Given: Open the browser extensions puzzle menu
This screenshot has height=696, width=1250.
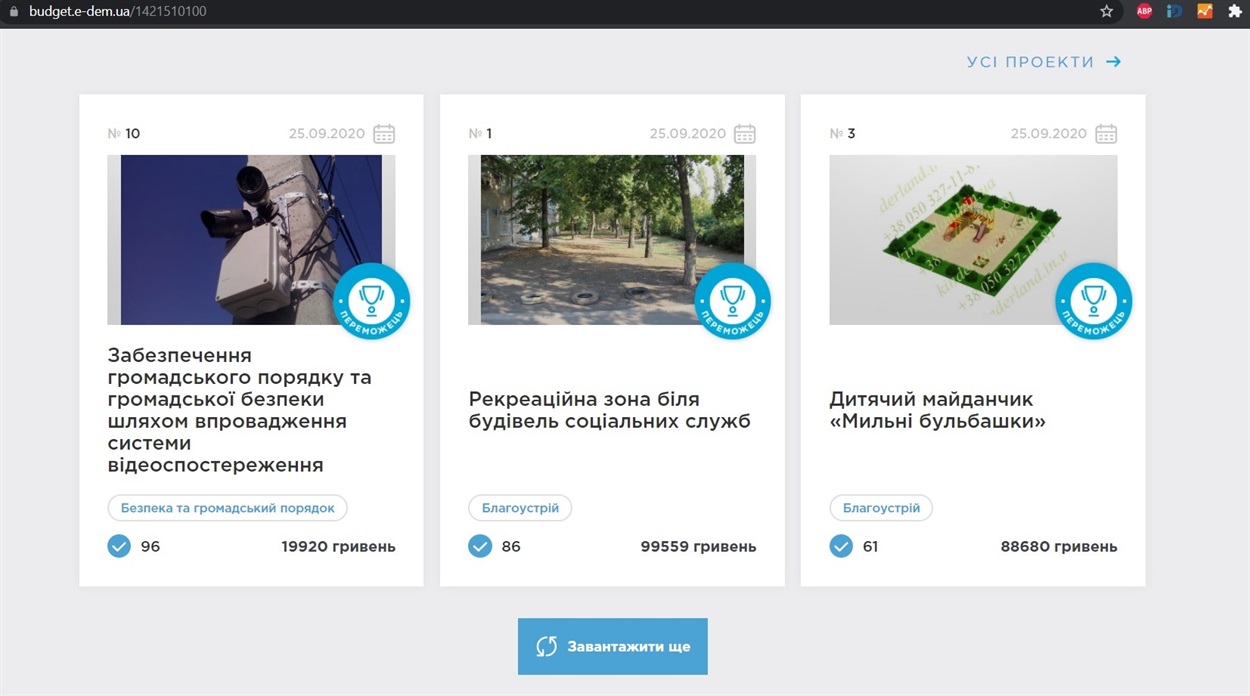Looking at the screenshot, I should [x=1235, y=11].
